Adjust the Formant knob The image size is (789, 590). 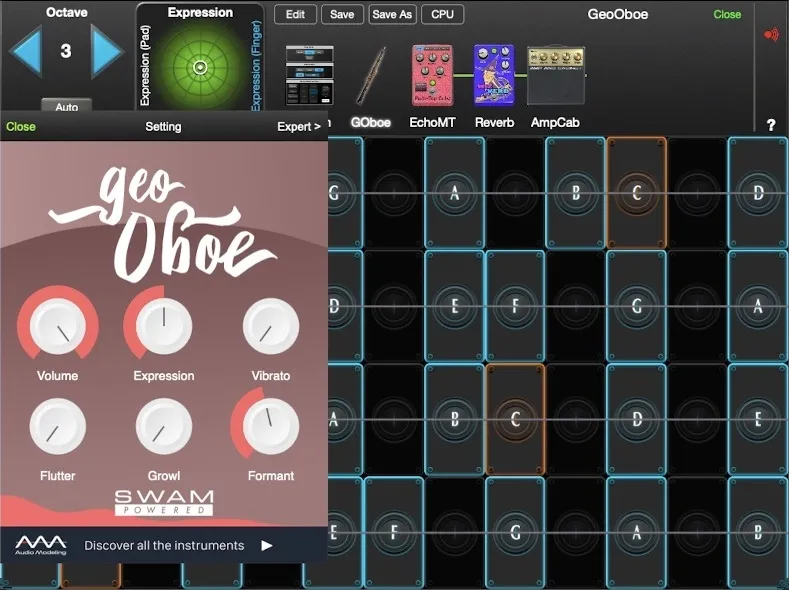tap(271, 426)
